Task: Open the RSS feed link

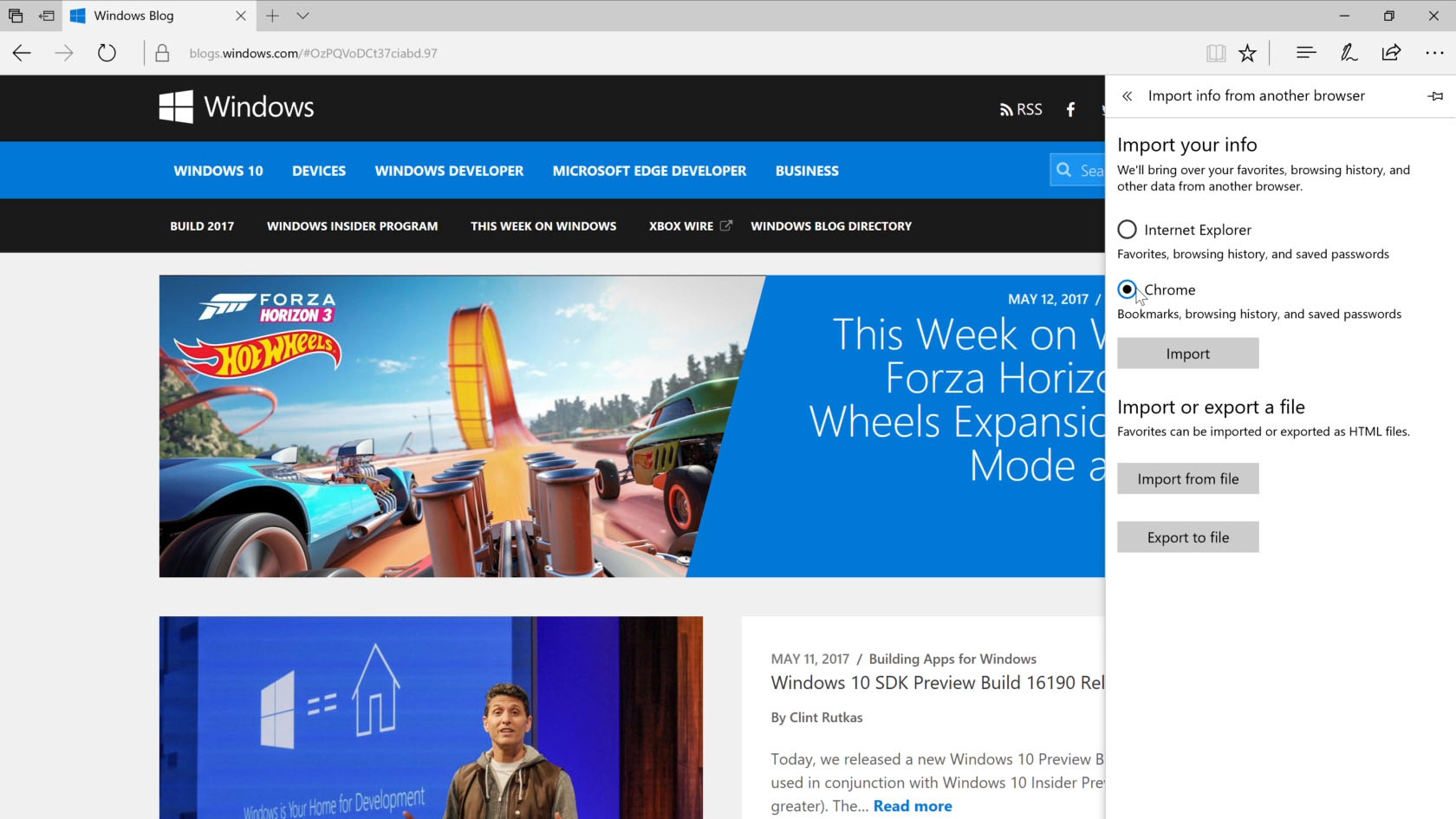Action: click(x=1021, y=109)
